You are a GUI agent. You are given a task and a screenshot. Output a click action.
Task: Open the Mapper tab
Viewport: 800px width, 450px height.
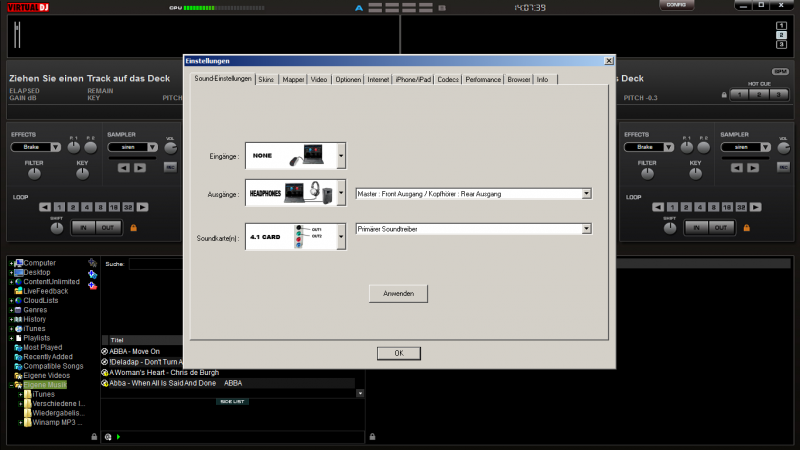pos(293,80)
